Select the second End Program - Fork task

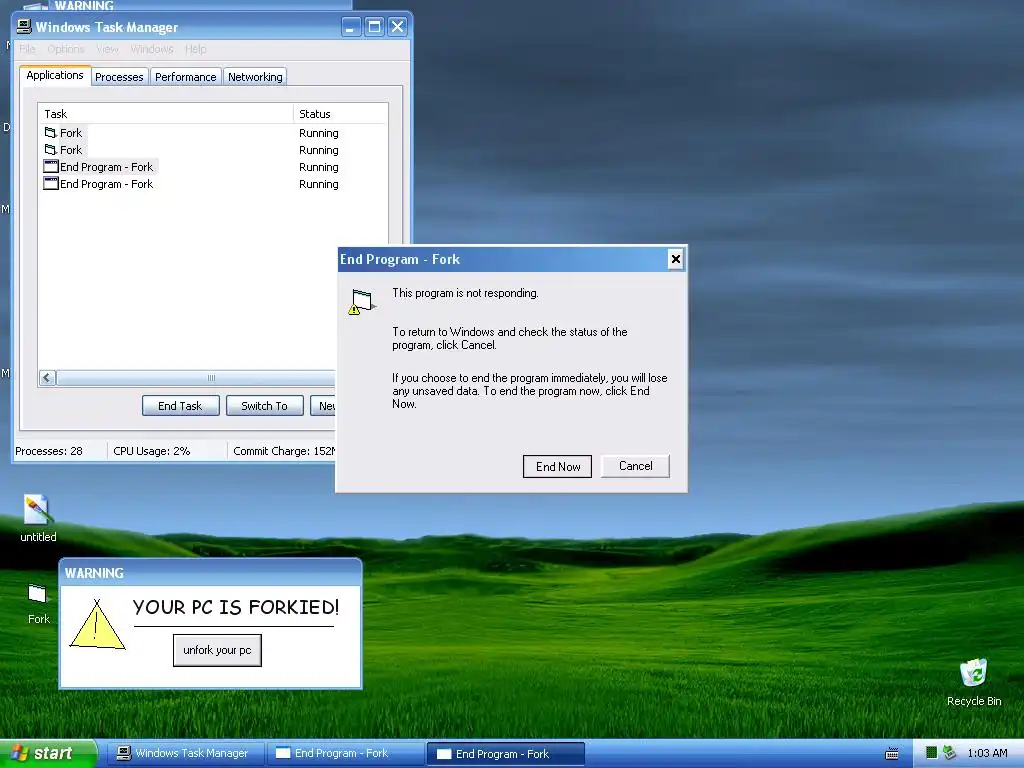tap(213, 184)
